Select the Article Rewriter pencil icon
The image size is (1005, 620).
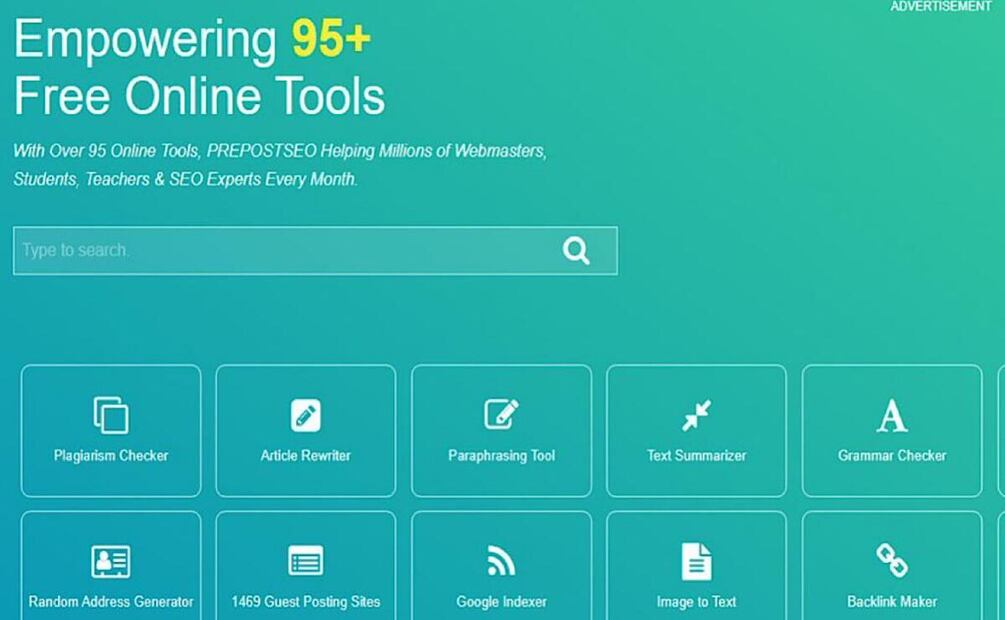(x=306, y=415)
